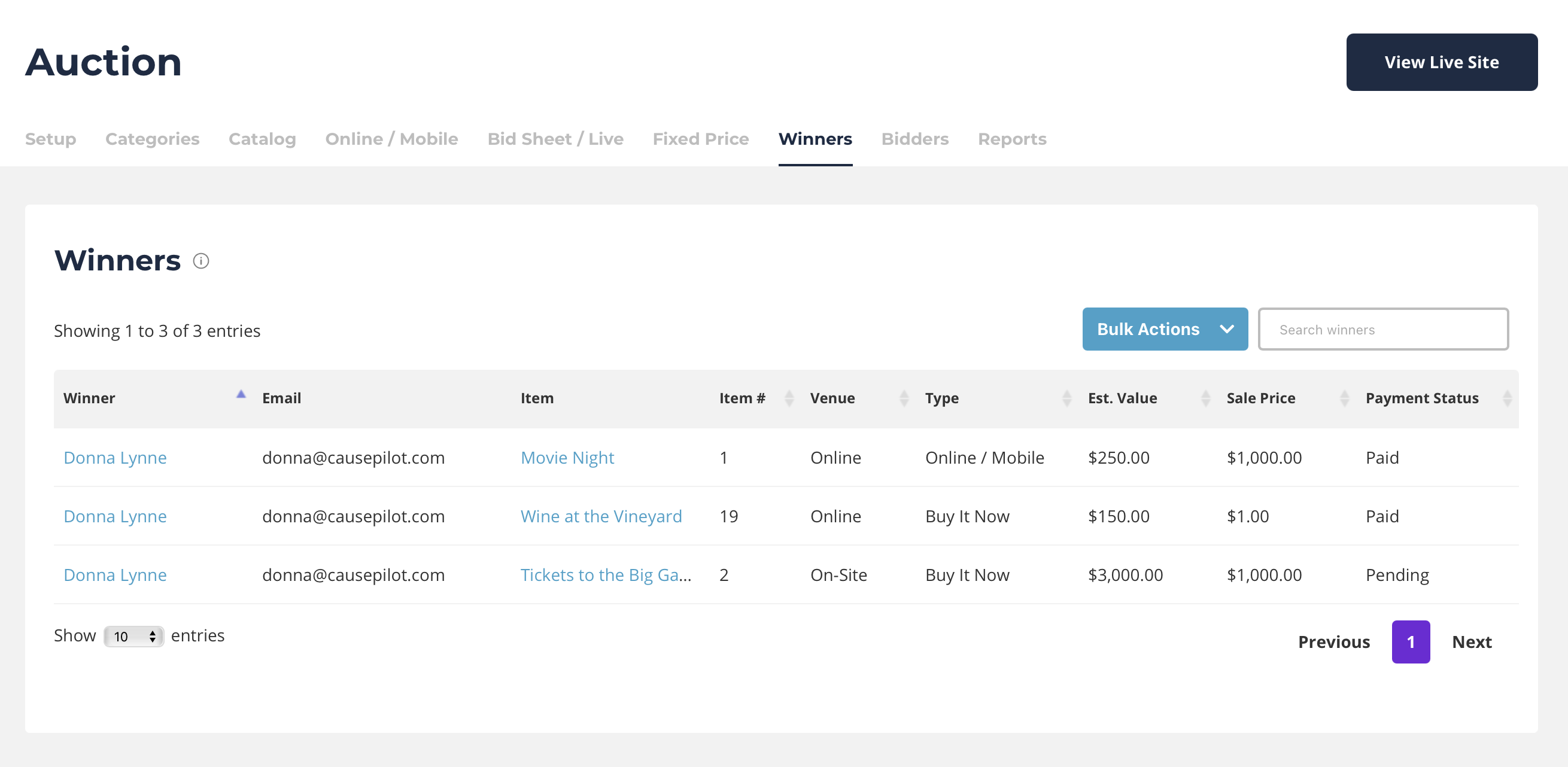Click the info icon beside Winners heading
Image resolution: width=1568 pixels, height=767 pixels.
tap(201, 261)
